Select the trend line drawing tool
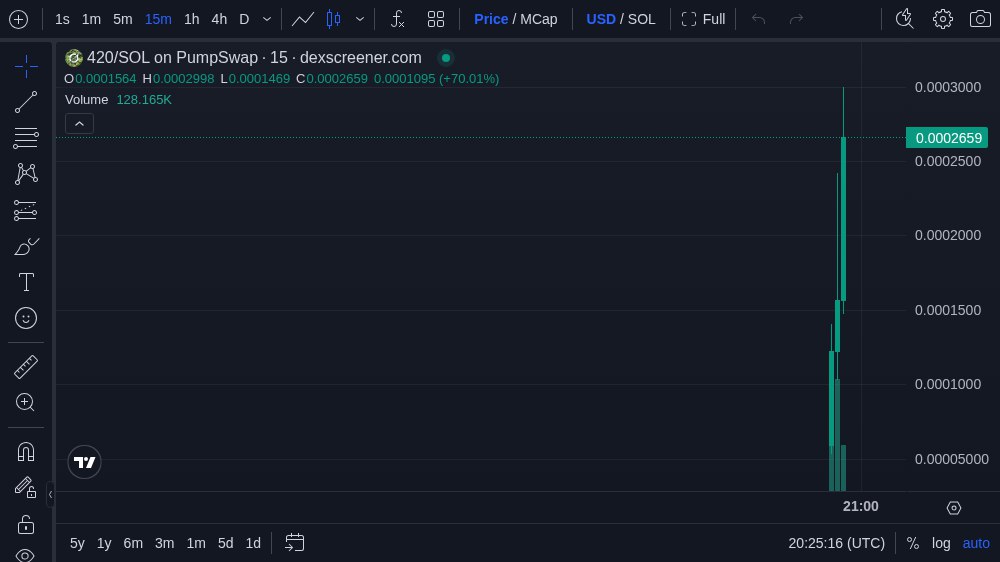Image resolution: width=1000 pixels, height=562 pixels. pyautogui.click(x=26, y=102)
